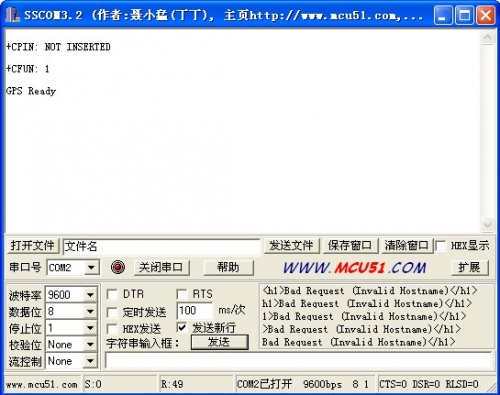
Task: Click the S:0 sent counter
Action: click(93, 385)
